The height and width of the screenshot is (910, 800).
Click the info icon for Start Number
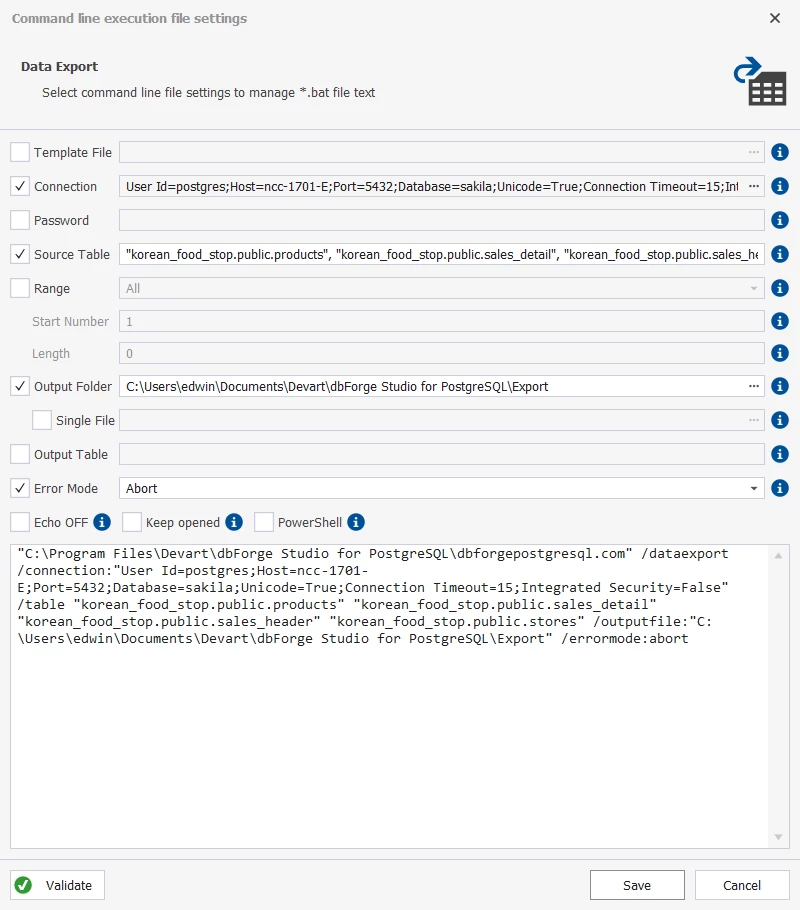[x=780, y=321]
